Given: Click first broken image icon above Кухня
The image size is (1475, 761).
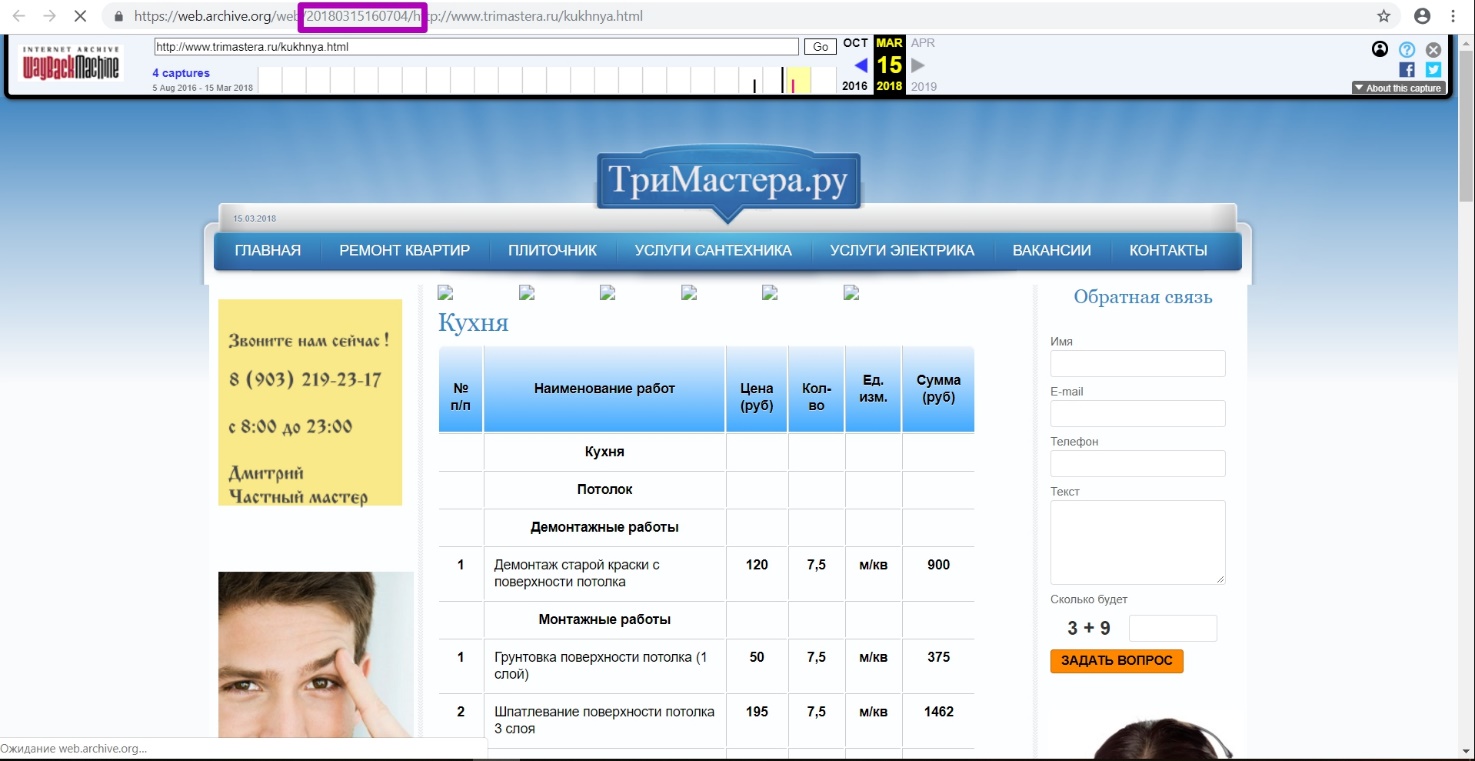Looking at the screenshot, I should tap(446, 292).
